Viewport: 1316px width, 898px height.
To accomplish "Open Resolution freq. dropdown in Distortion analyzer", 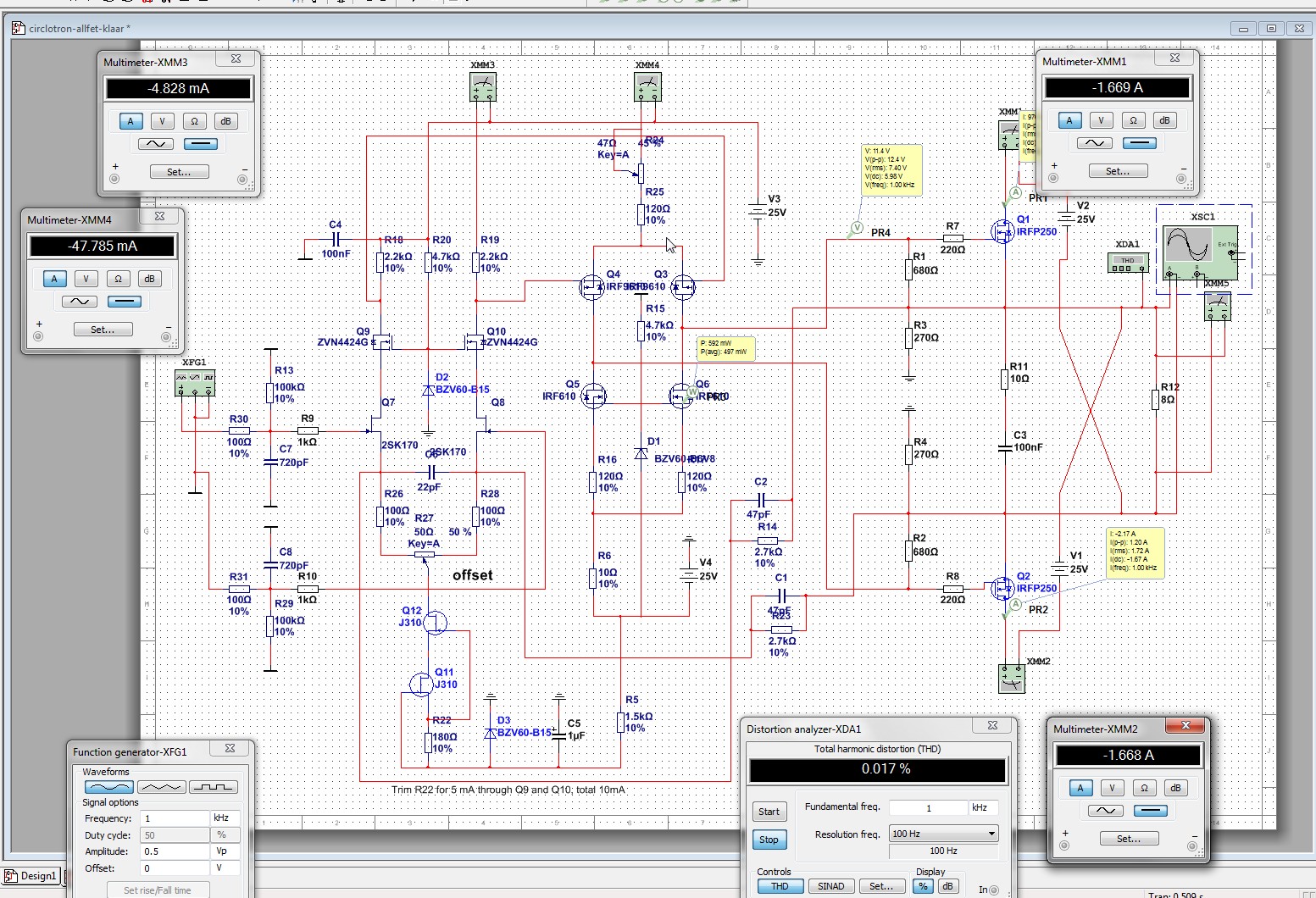I will (x=943, y=834).
